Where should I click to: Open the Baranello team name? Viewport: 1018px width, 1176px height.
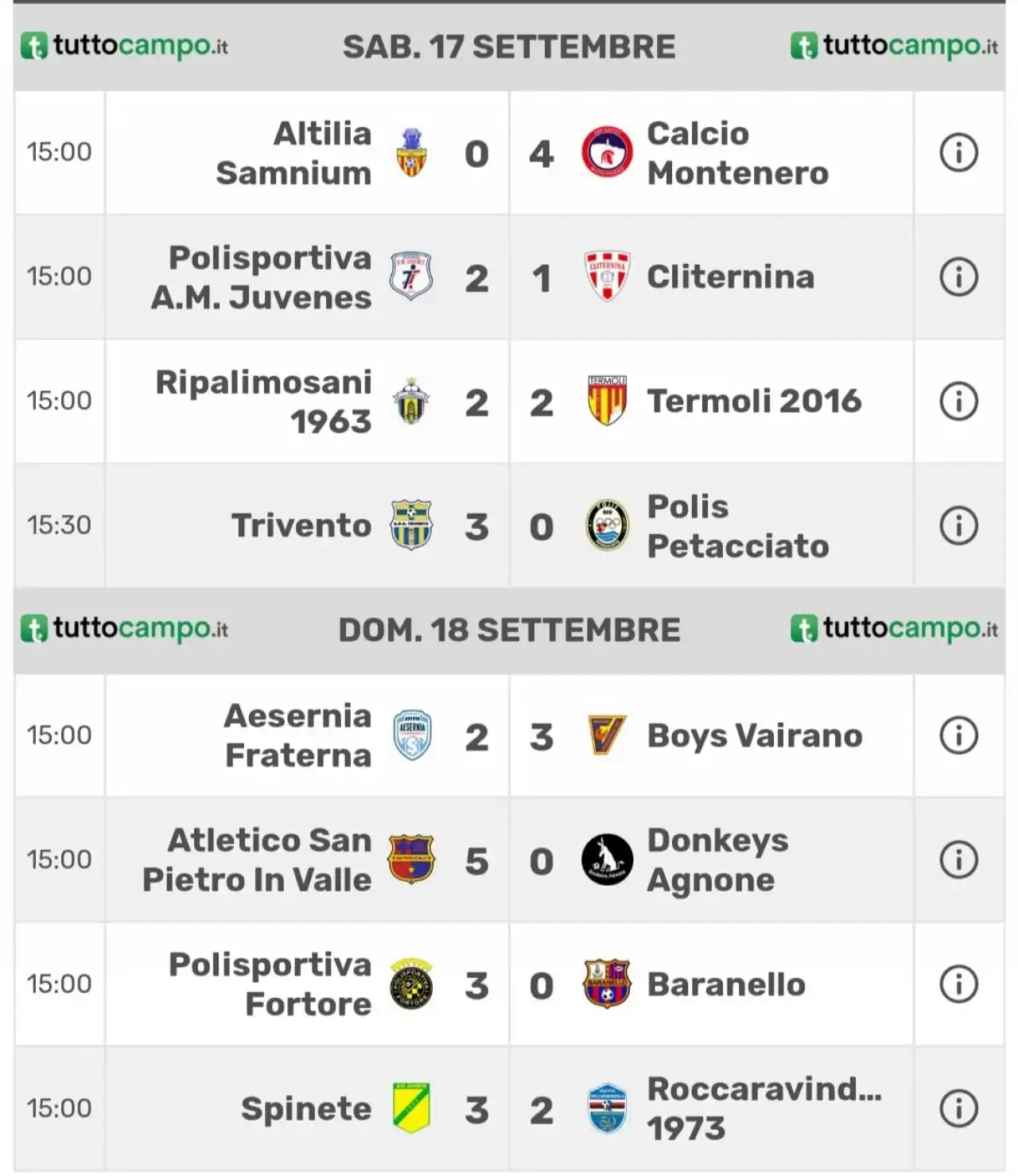[726, 984]
